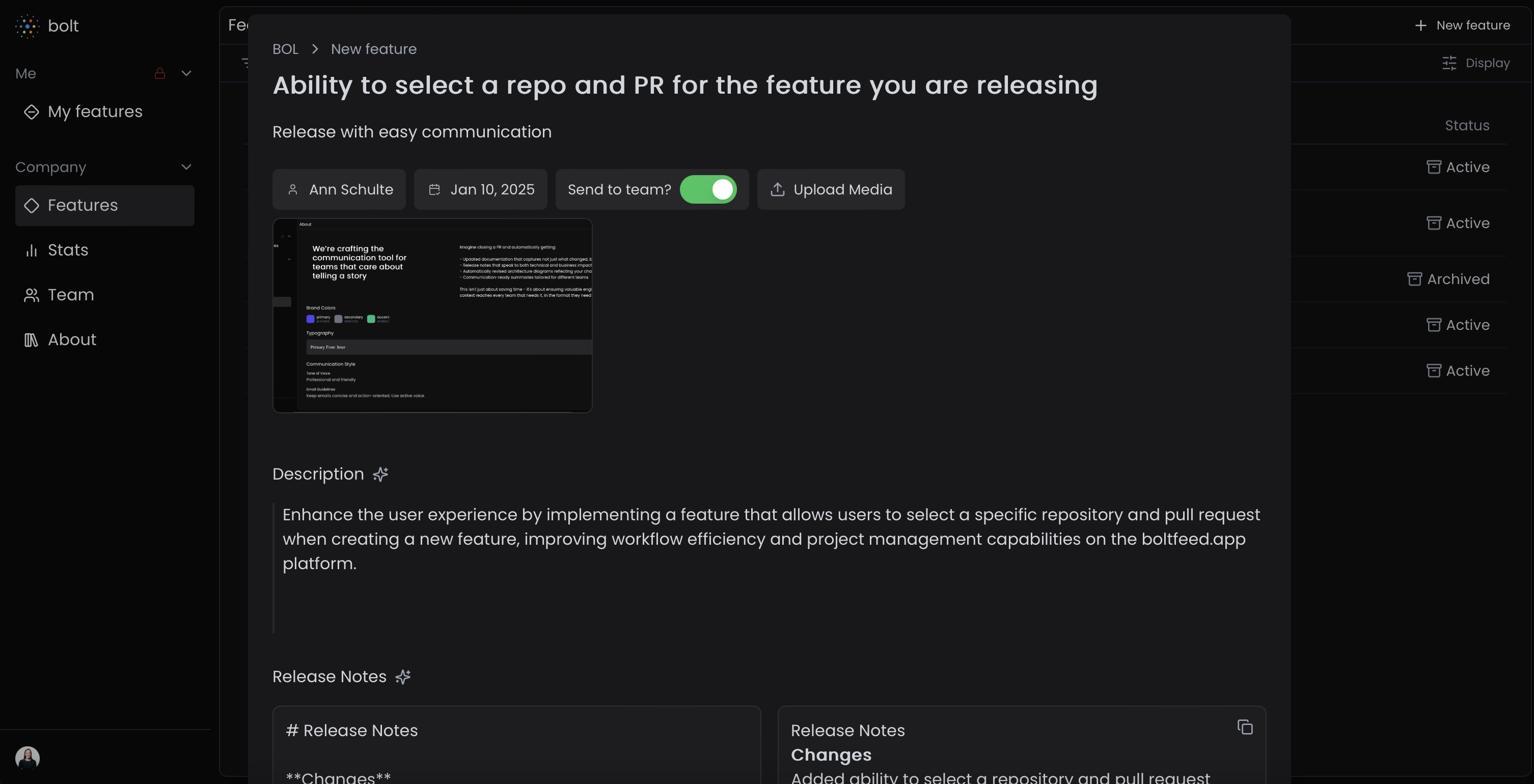This screenshot has height=784, width=1534.
Task: Collapse the Me section chevron
Action: pos(186,74)
